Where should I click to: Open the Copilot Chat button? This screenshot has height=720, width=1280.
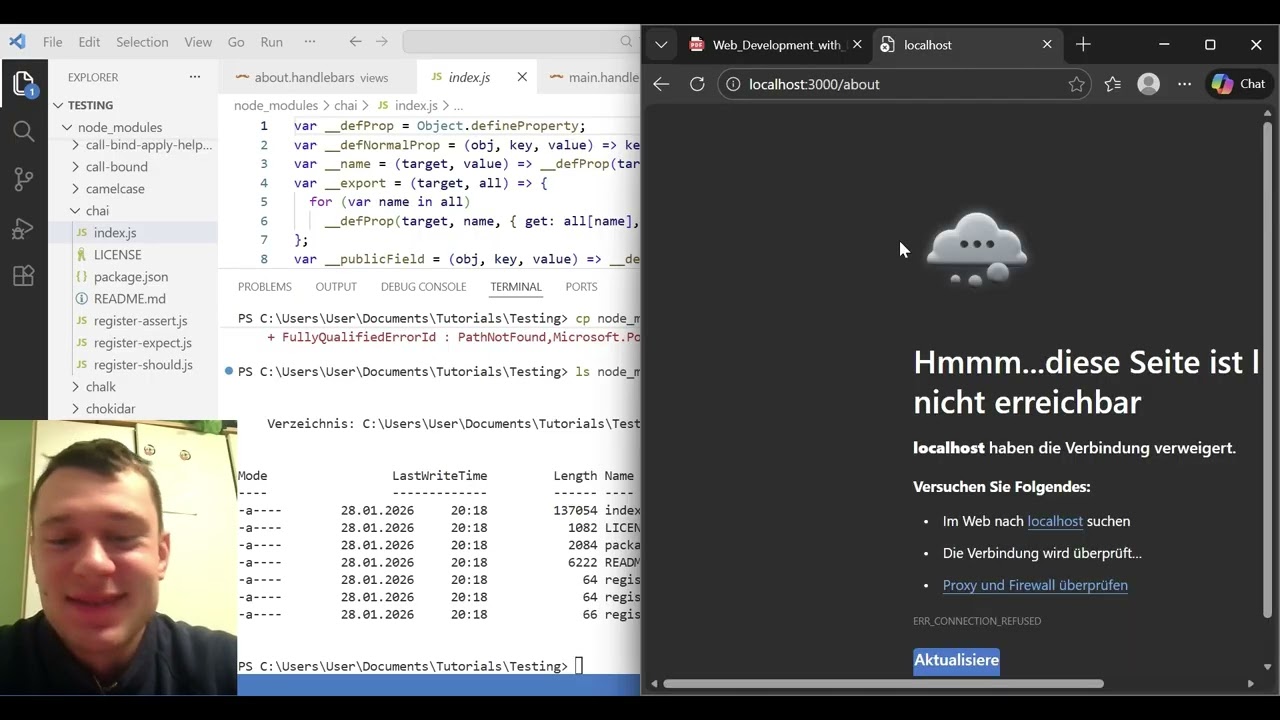tap(1239, 84)
